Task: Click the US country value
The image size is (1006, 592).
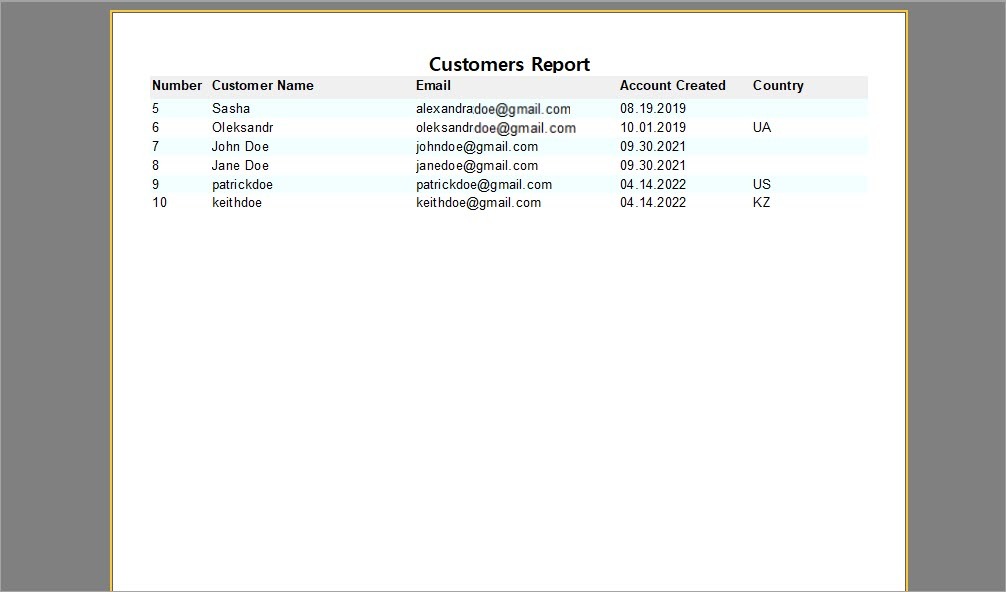Action: 762,184
